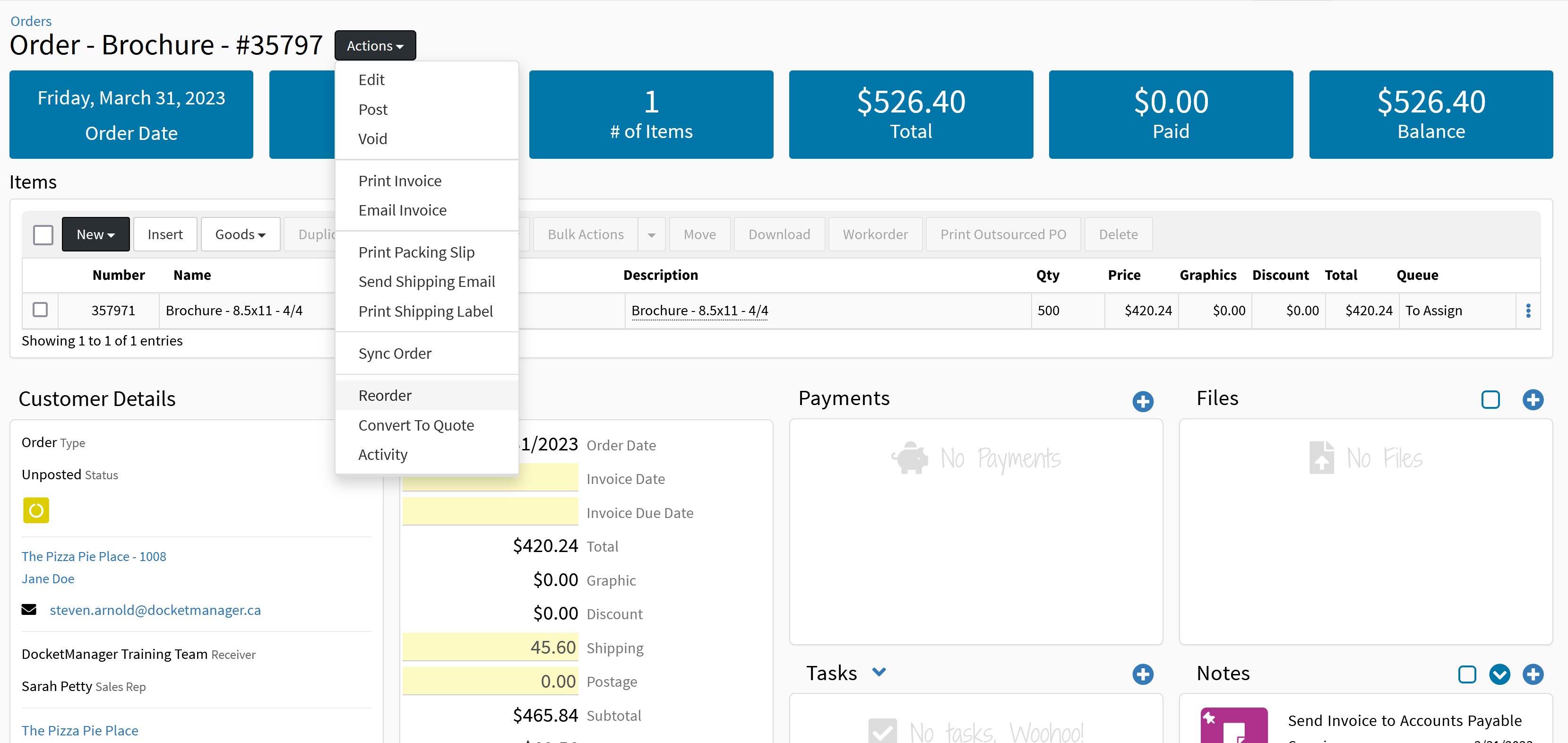Toggle the Files select-all checkbox

1490,399
